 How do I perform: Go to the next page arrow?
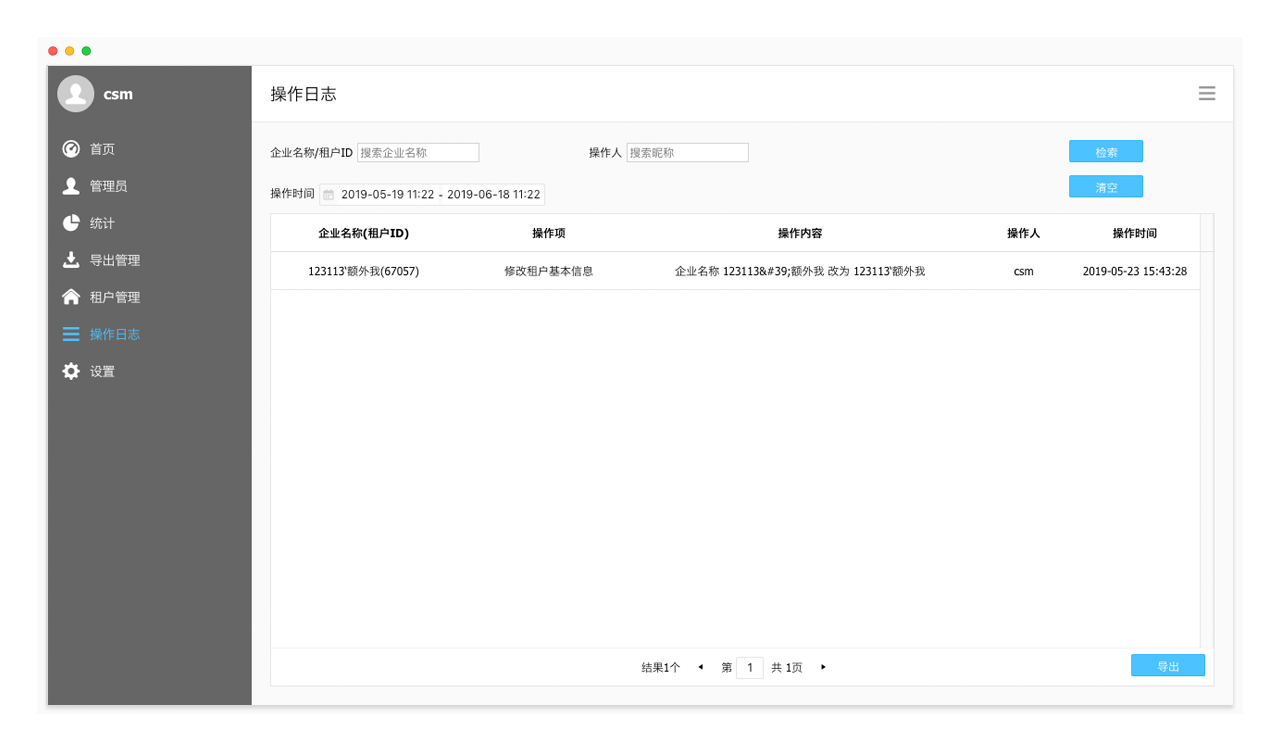click(x=823, y=667)
